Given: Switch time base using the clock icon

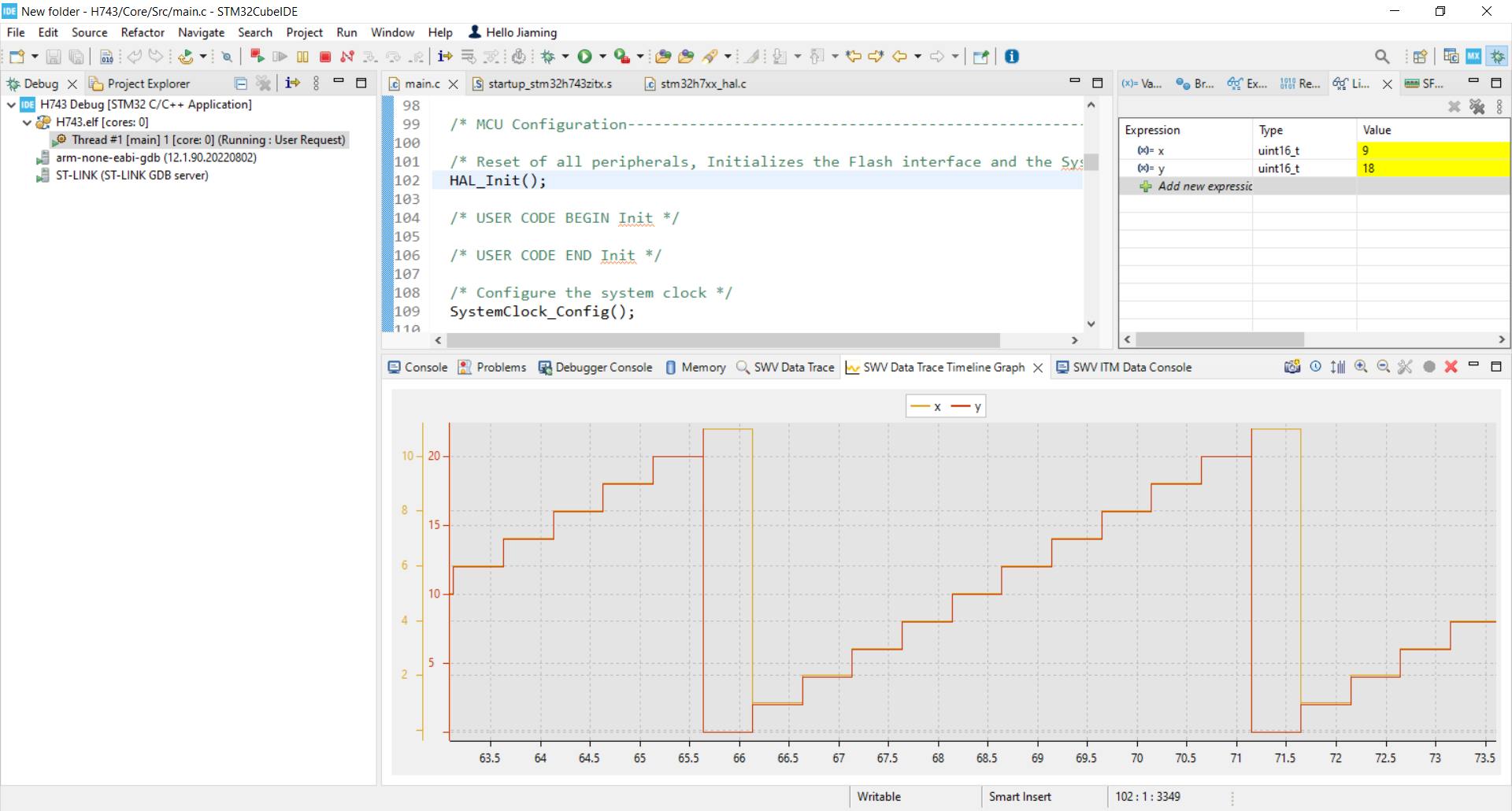Looking at the screenshot, I should [1315, 367].
